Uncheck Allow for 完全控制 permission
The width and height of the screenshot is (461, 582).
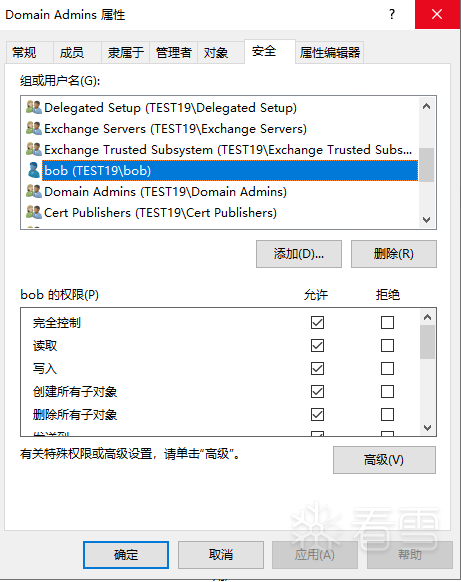tap(317, 323)
